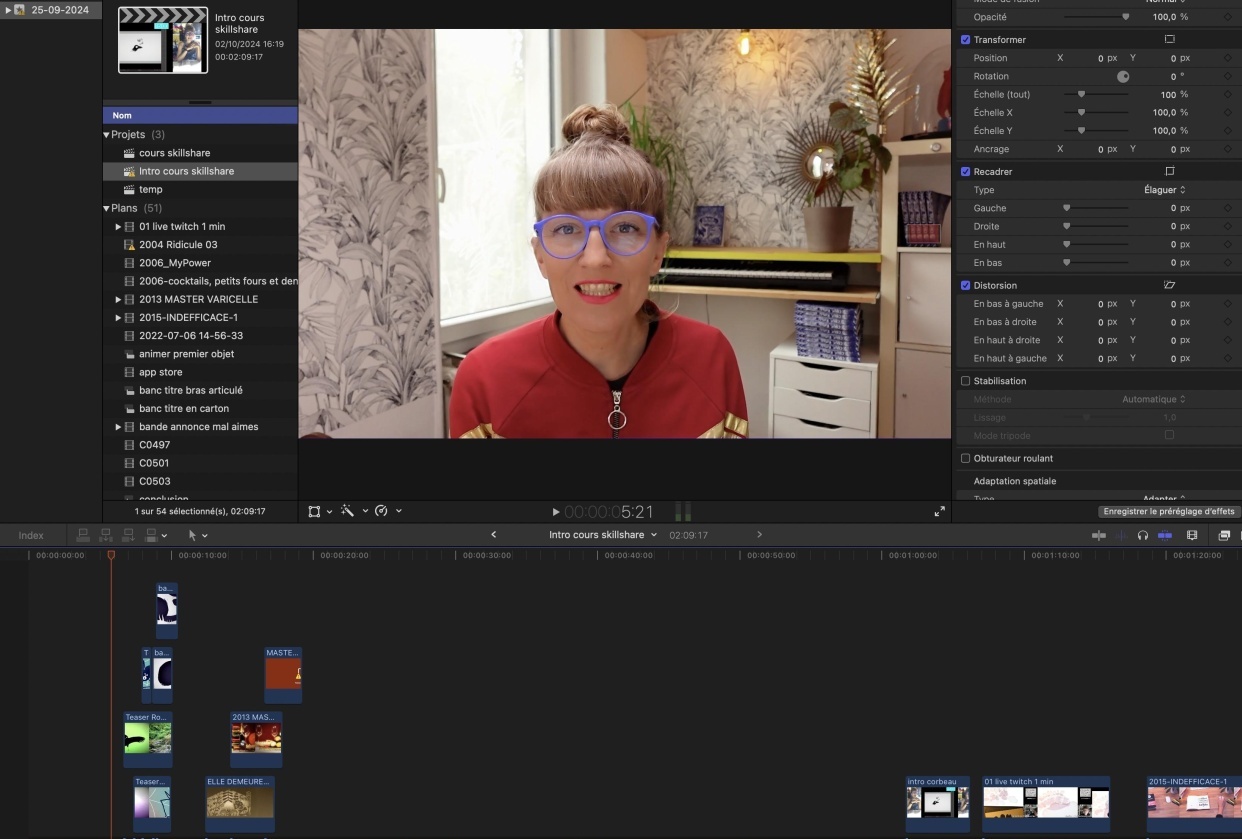This screenshot has width=1242, height=839.
Task: Toggle audio skimming icon
Action: [1121, 535]
